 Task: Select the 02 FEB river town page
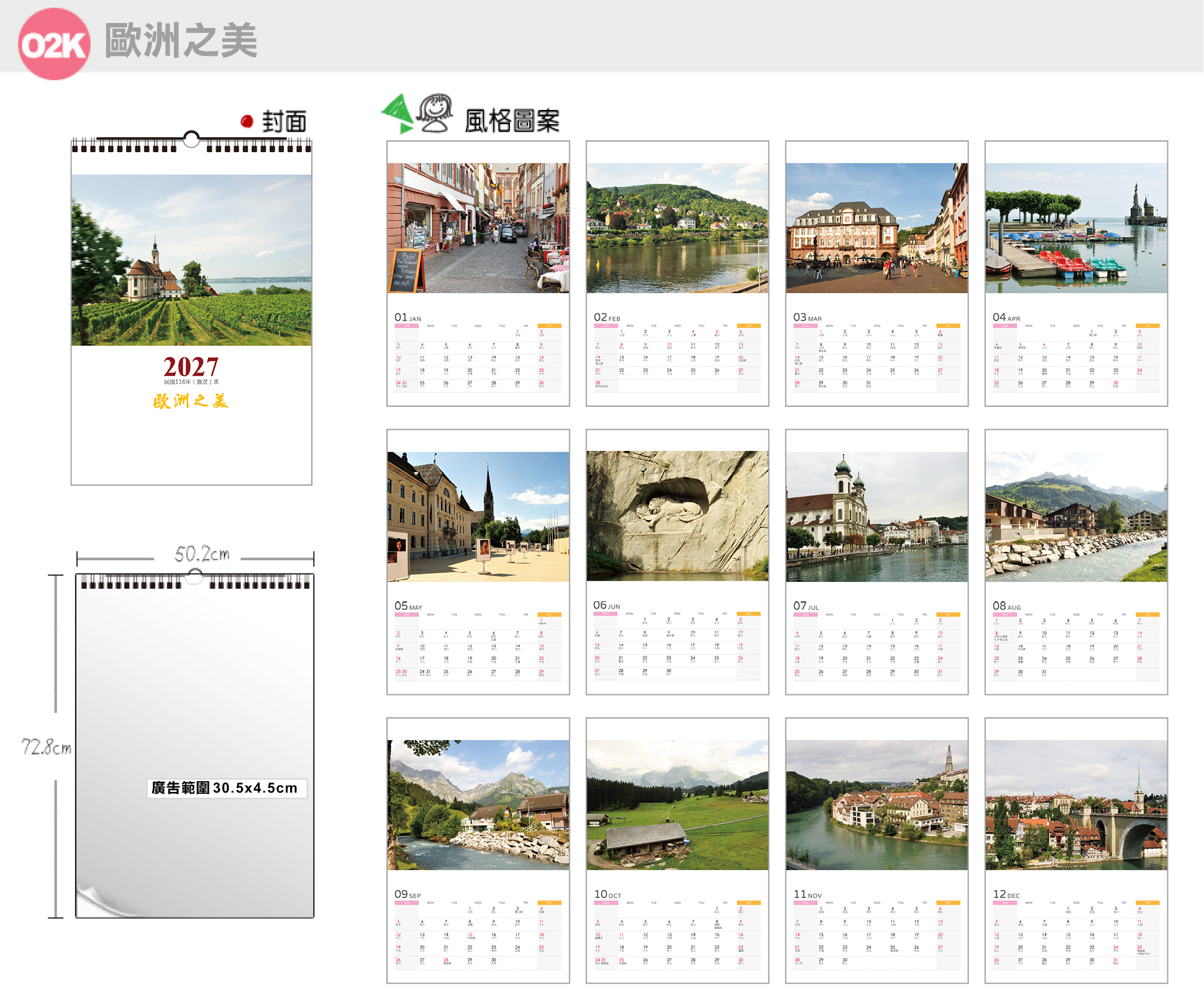[x=678, y=274]
